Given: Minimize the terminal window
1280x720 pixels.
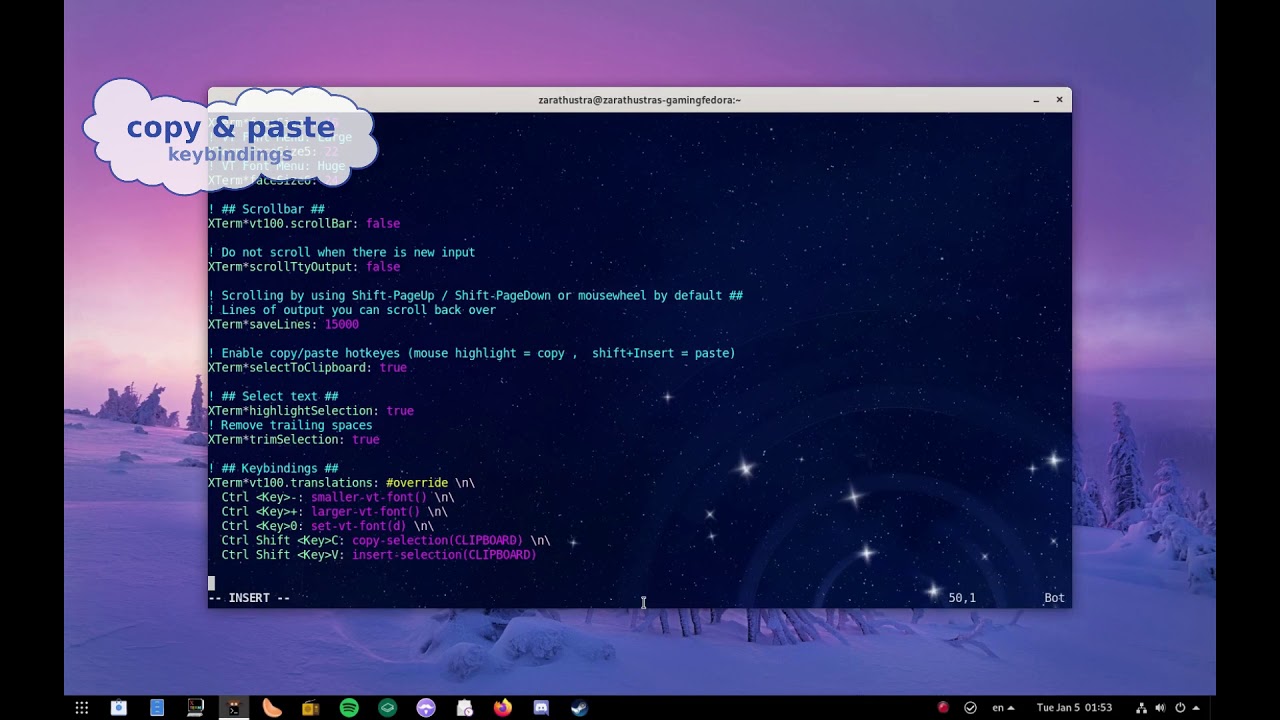Looking at the screenshot, I should click(1036, 100).
